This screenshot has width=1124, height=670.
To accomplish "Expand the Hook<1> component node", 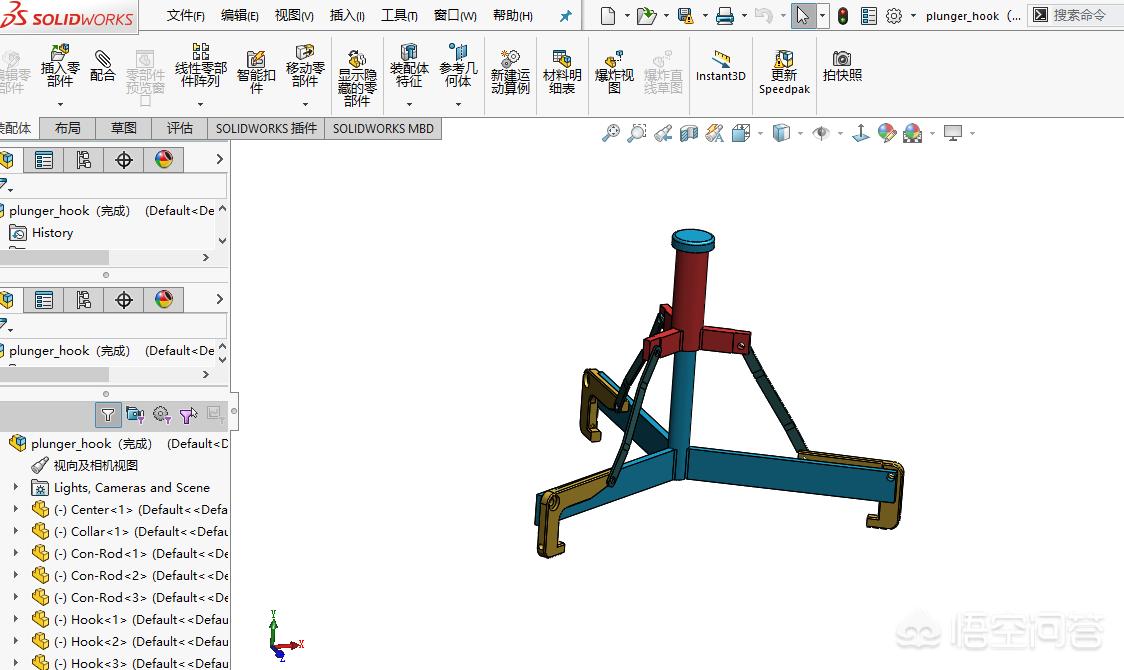I will (x=16, y=619).
